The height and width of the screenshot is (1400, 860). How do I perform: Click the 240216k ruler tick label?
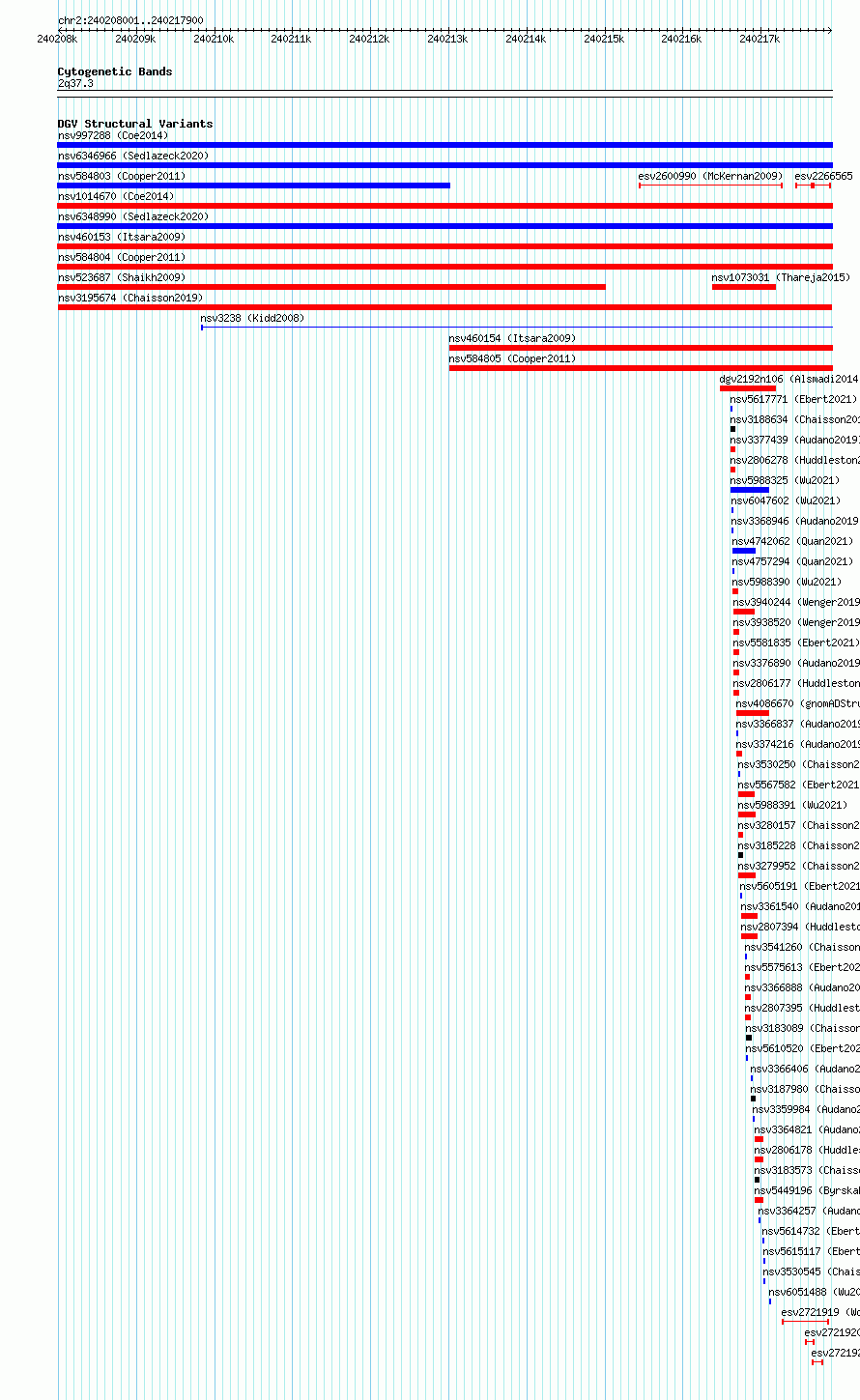[681, 40]
